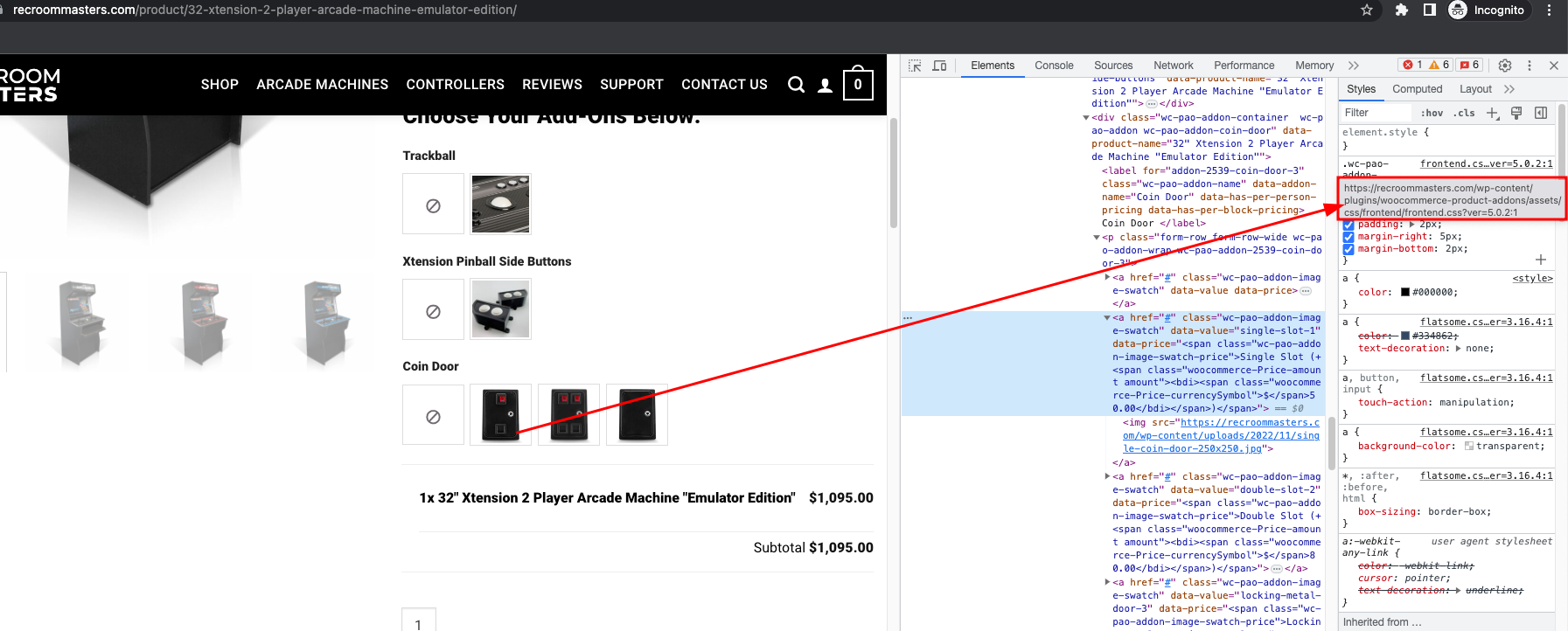Select the no-Coin Door option swatch
Viewport: 1568px width, 631px height.
point(433,415)
